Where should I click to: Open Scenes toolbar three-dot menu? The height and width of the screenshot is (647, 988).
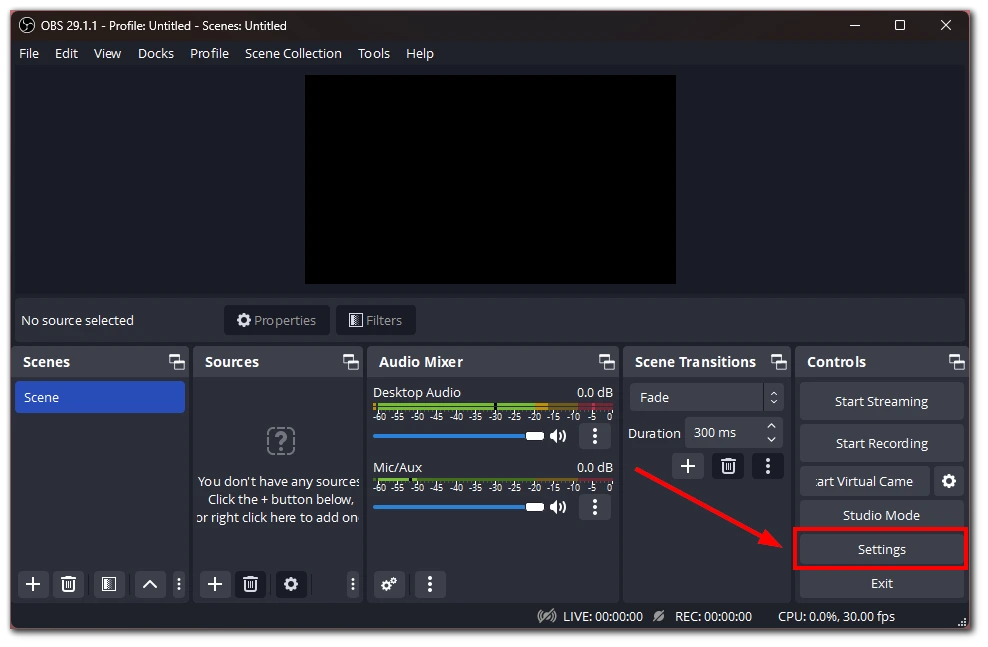(x=179, y=585)
